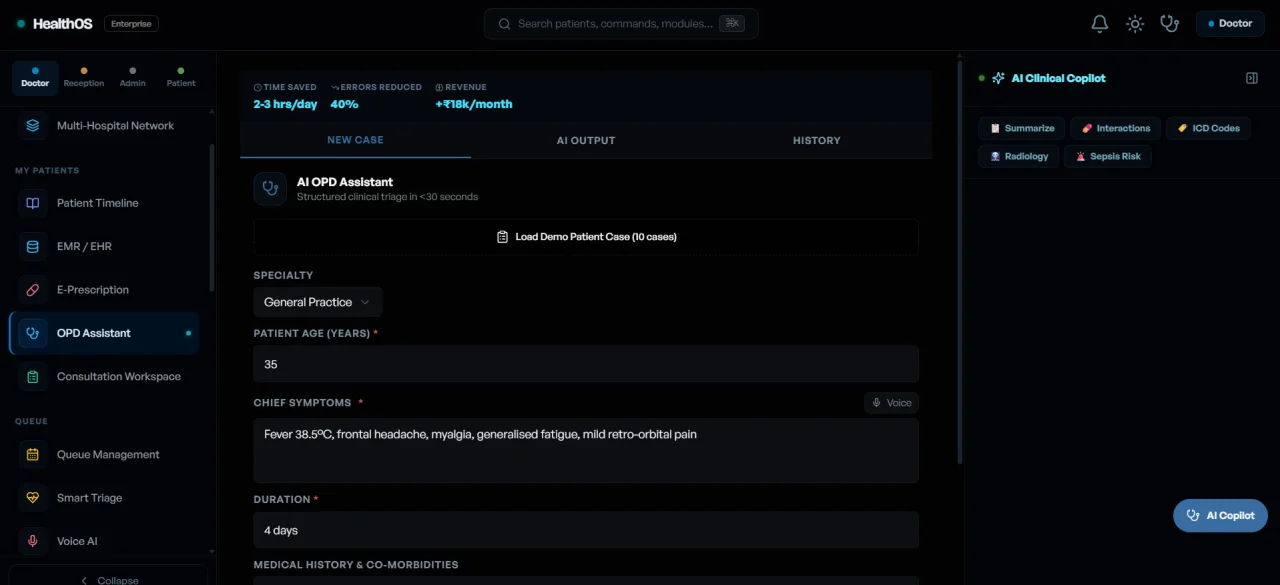This screenshot has height=585, width=1280.
Task: Click the Sepsis Risk chip
Action: [x=1108, y=156]
